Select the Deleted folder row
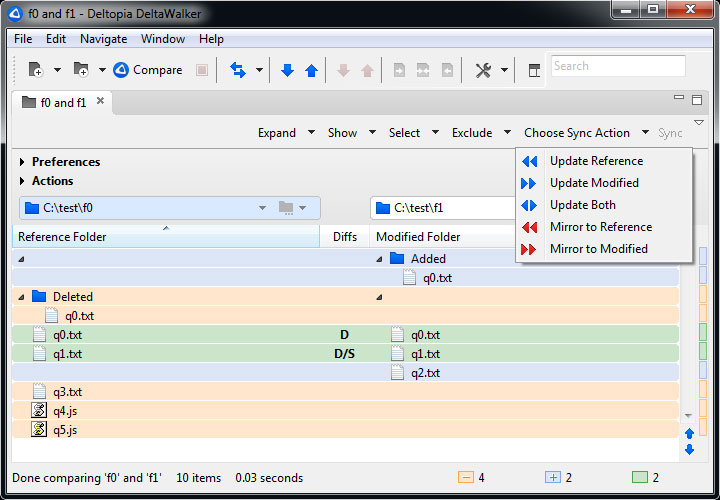 click(x=345, y=297)
